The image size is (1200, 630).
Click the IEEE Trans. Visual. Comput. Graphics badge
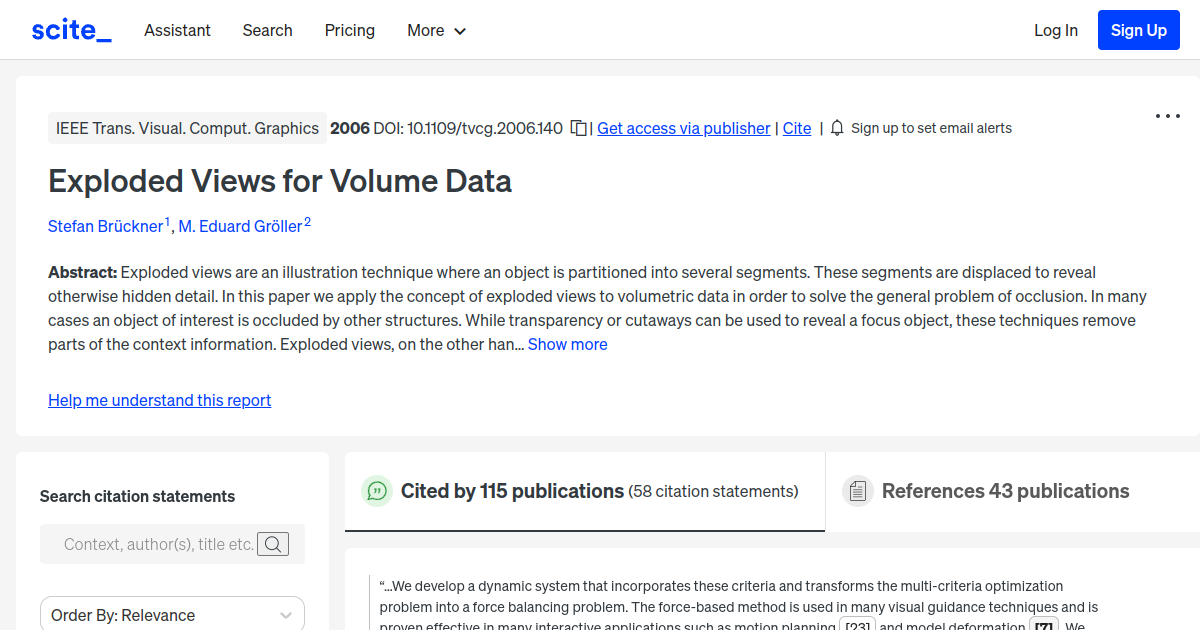(x=187, y=128)
